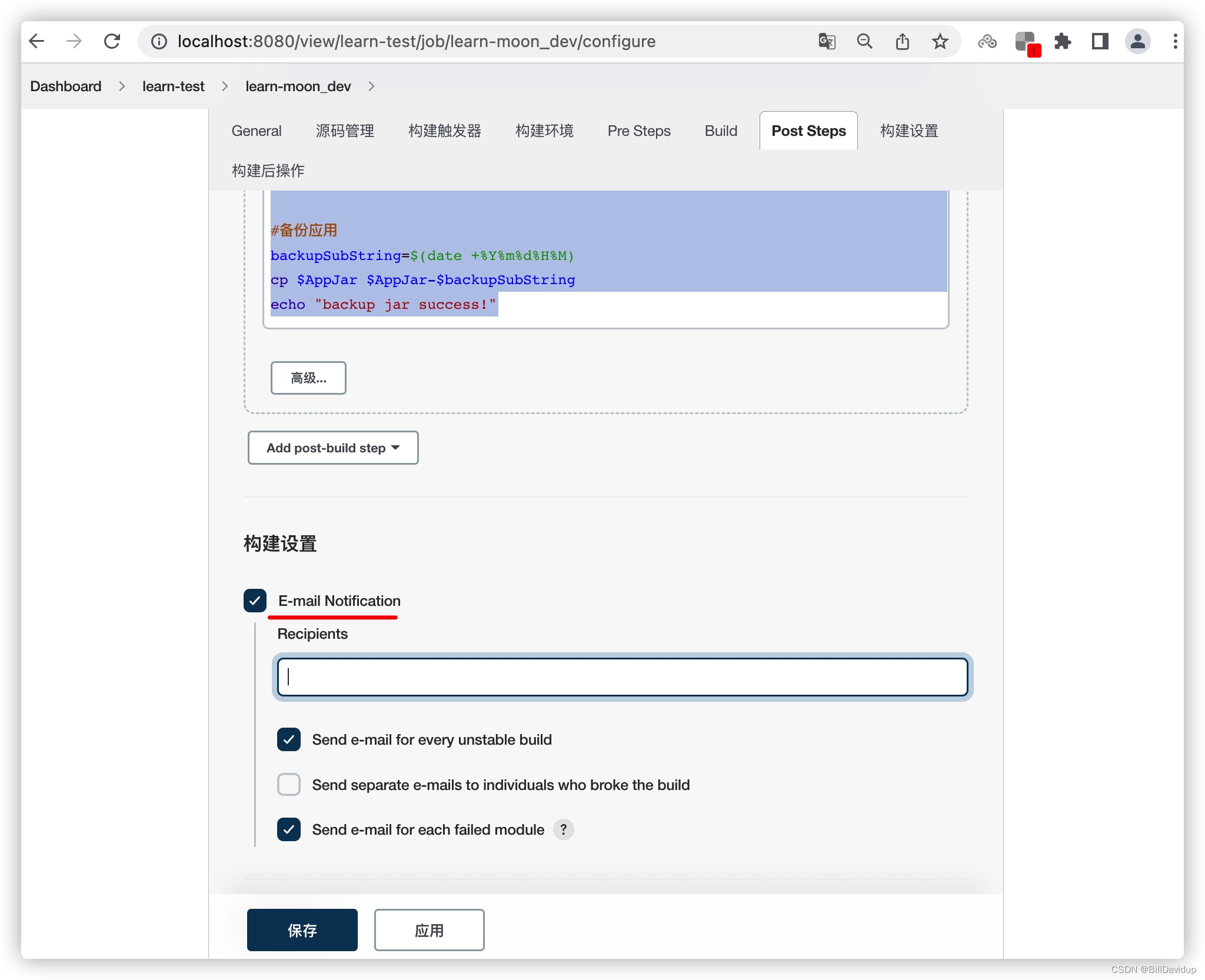Screen dimensions: 1205x980
Task: Focus the Recipients input field
Action: 623,677
